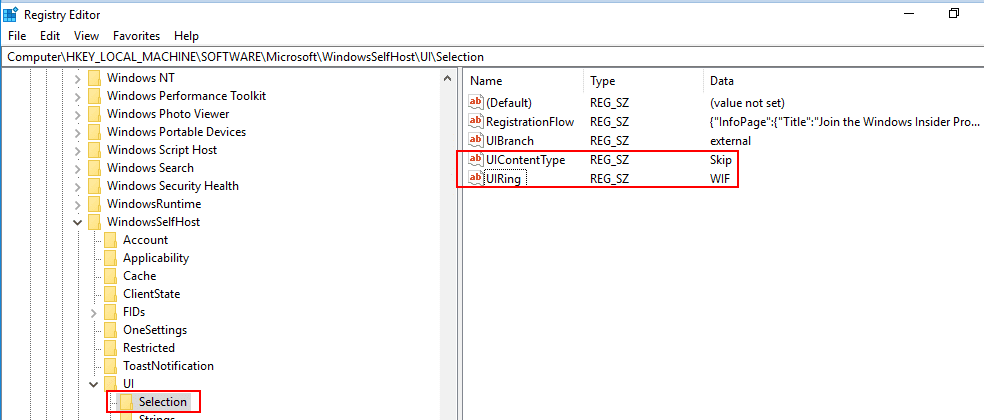Select the Windows Photo Viewer folder icon
The height and width of the screenshot is (420, 984).
click(94, 114)
